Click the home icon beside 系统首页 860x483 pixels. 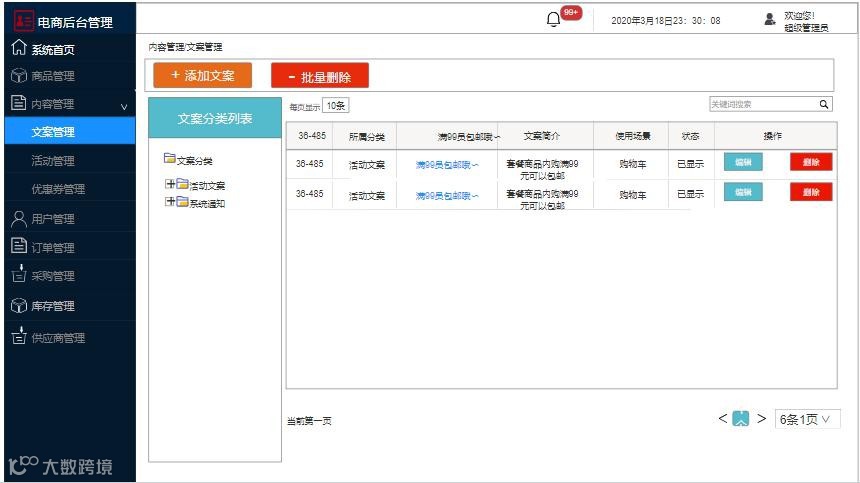pos(19,48)
